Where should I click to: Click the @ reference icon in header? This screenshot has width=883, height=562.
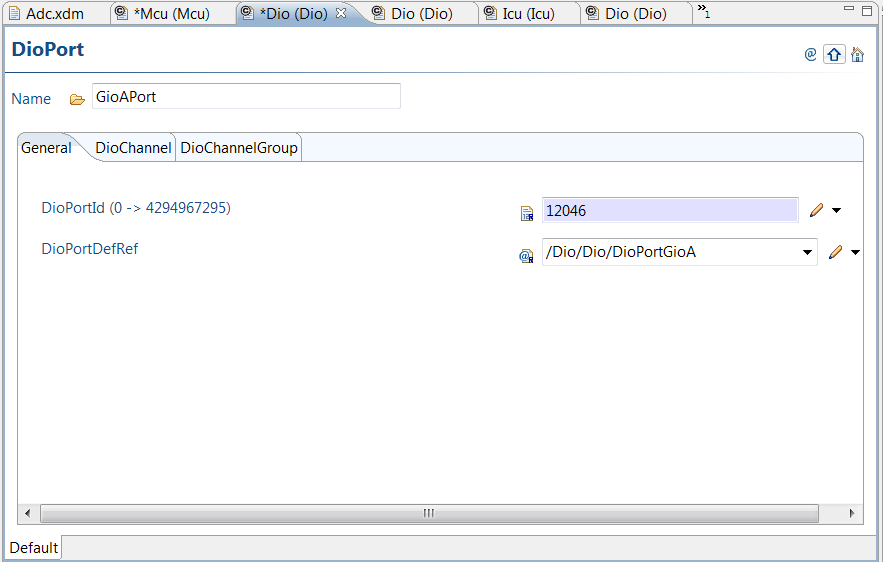click(x=810, y=55)
